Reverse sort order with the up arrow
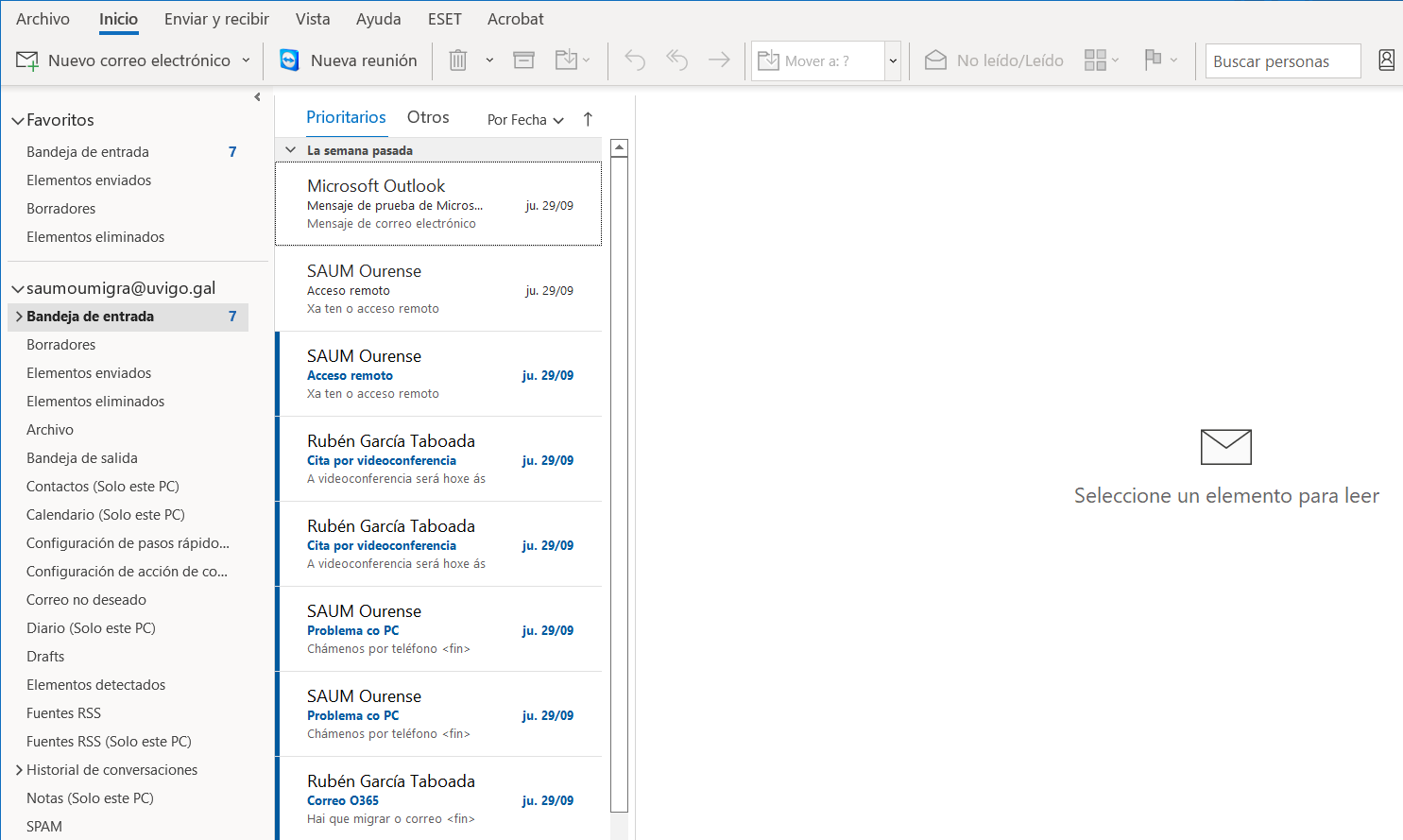 click(588, 119)
